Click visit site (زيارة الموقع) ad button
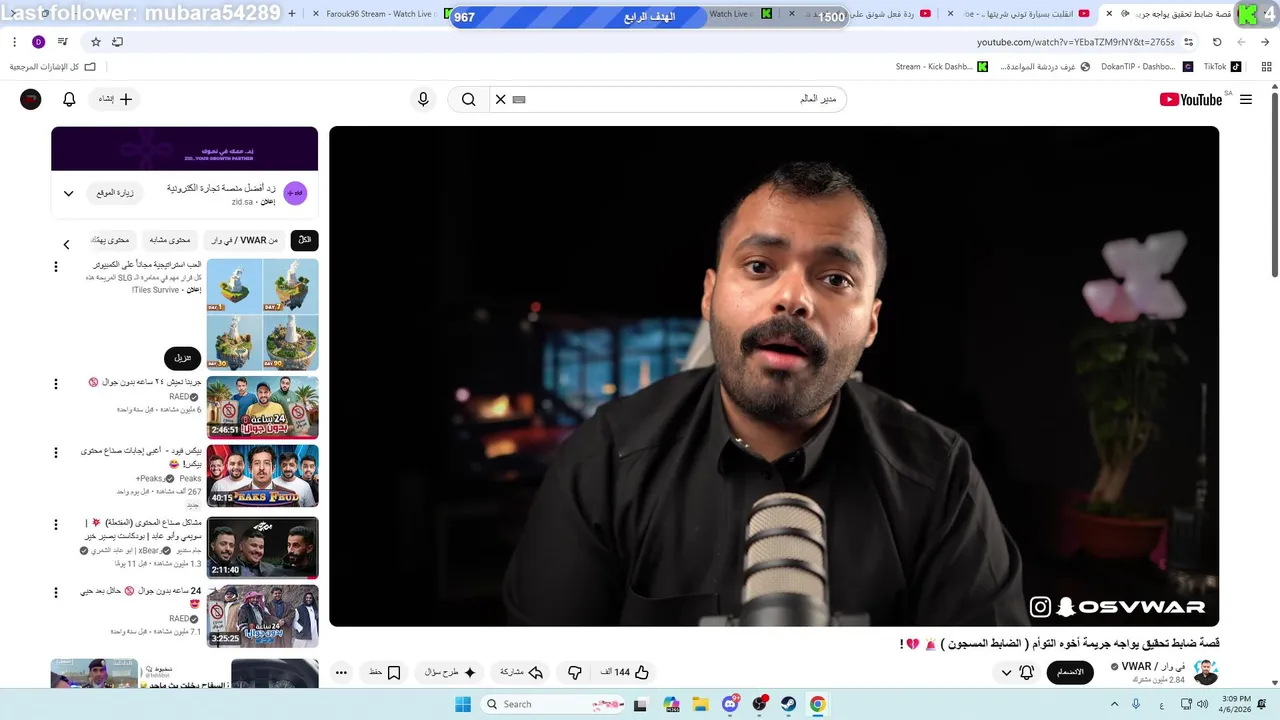 click(115, 193)
